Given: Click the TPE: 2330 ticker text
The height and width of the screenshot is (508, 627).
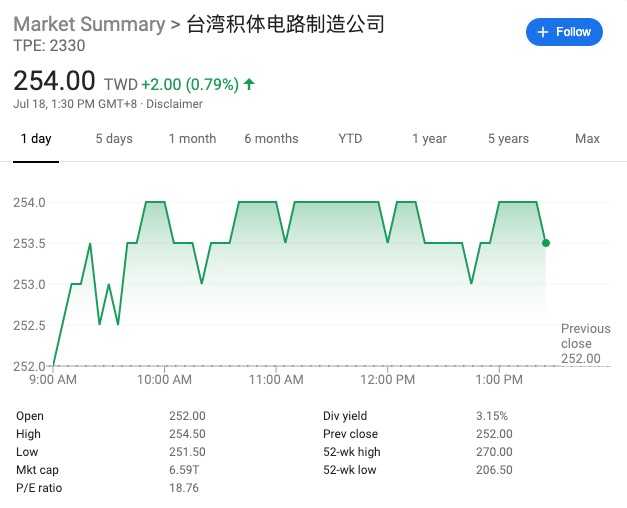Looking at the screenshot, I should [x=49, y=46].
